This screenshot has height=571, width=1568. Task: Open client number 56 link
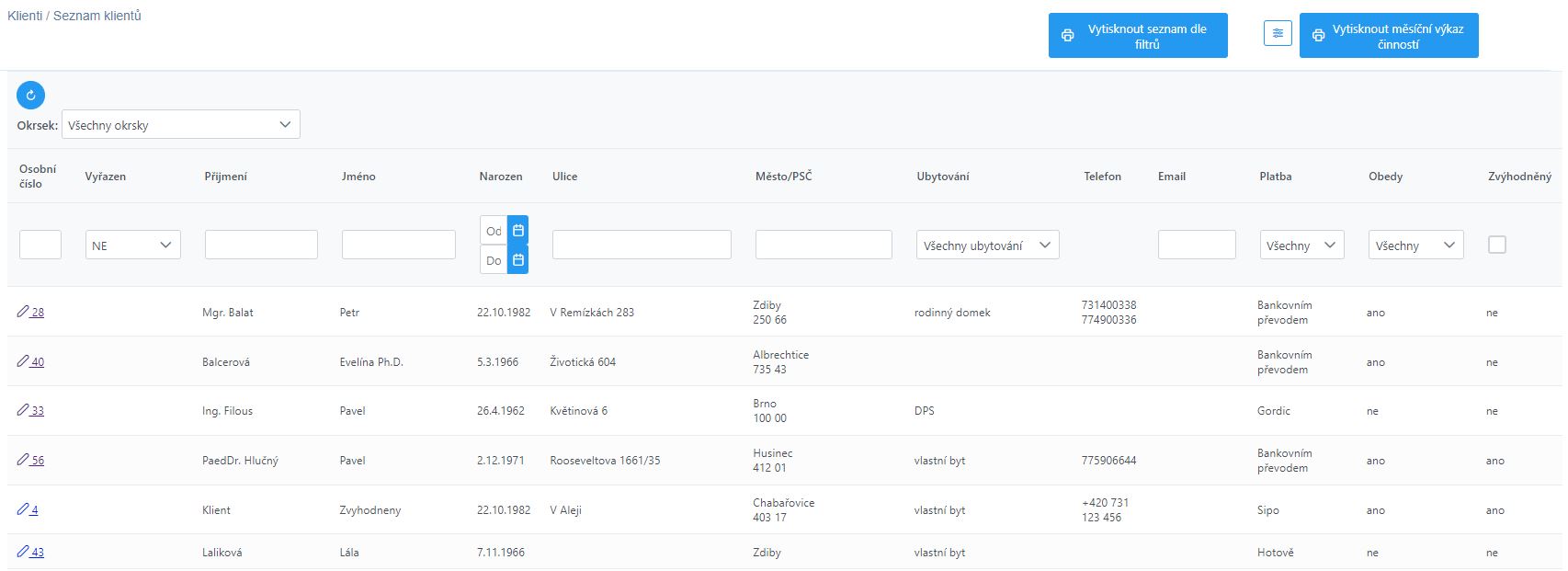click(x=38, y=461)
